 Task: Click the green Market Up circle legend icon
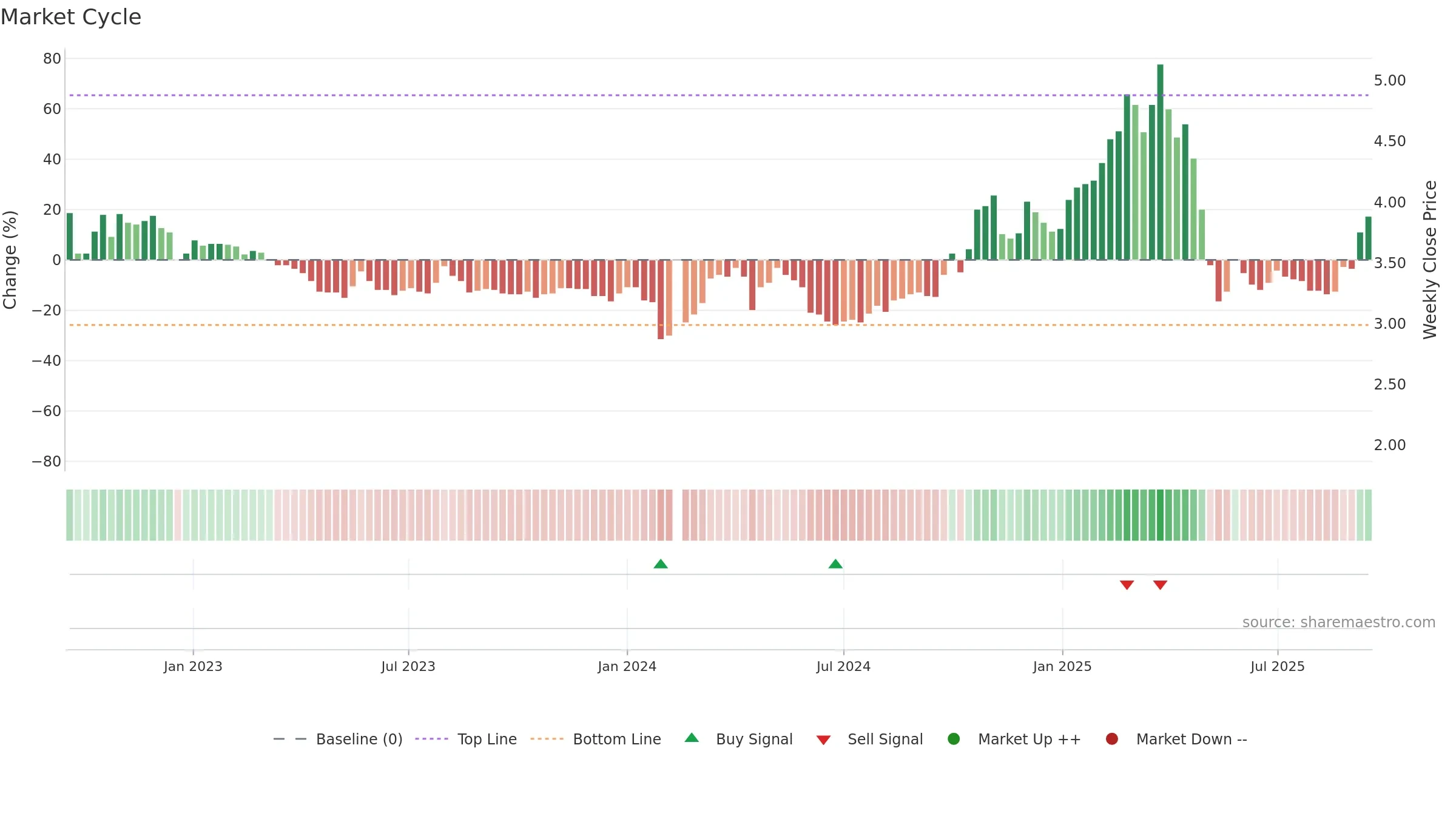click(x=954, y=739)
